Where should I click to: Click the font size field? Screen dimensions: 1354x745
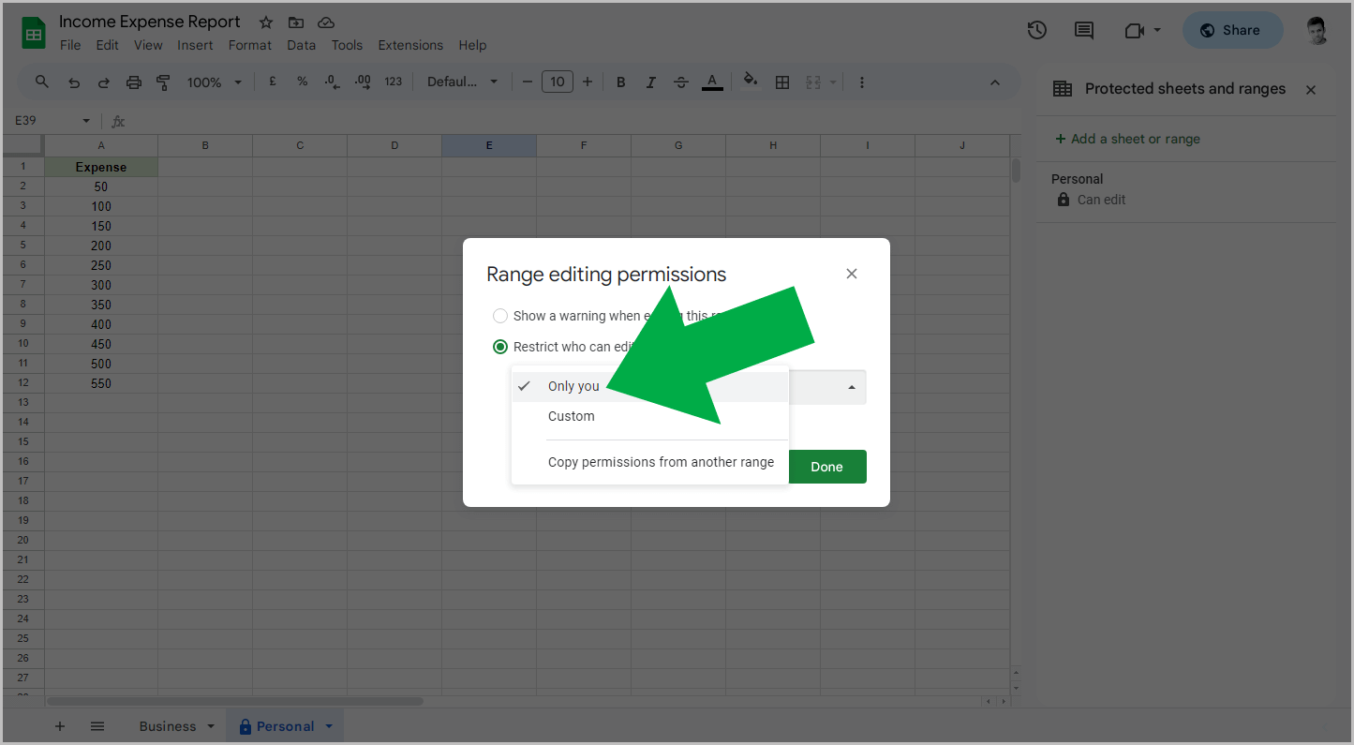click(557, 82)
